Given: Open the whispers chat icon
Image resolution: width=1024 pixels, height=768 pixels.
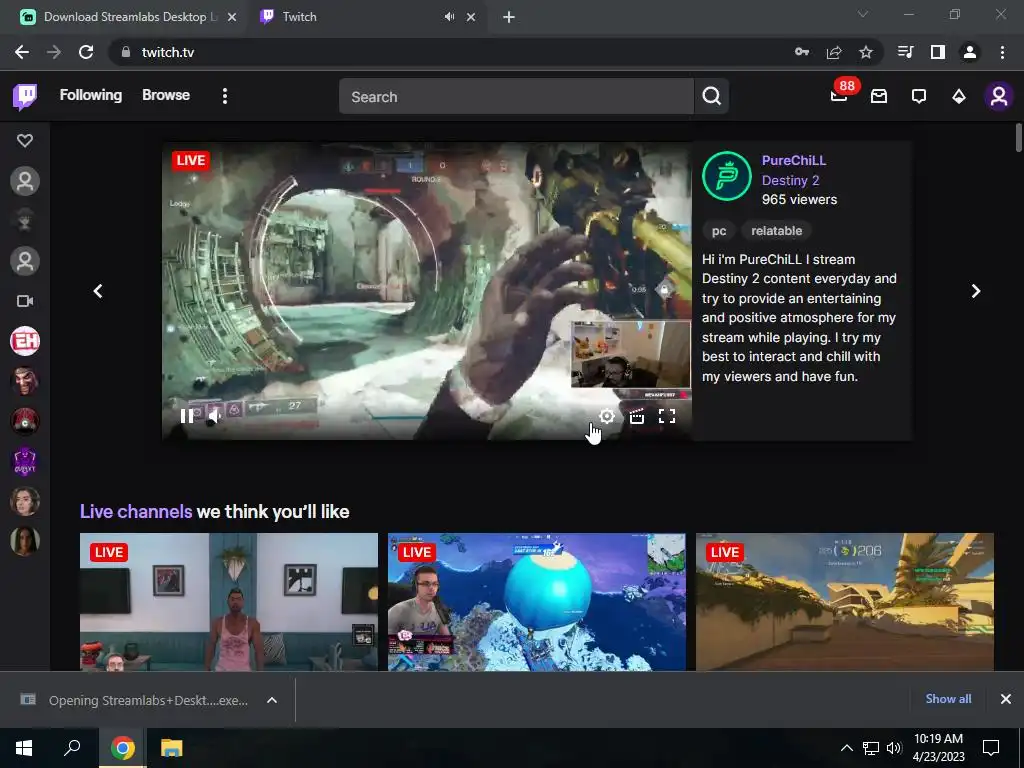Looking at the screenshot, I should click(x=919, y=97).
